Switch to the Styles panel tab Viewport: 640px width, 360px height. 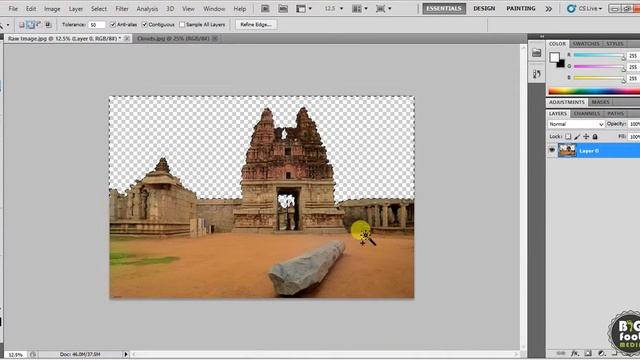[614, 44]
